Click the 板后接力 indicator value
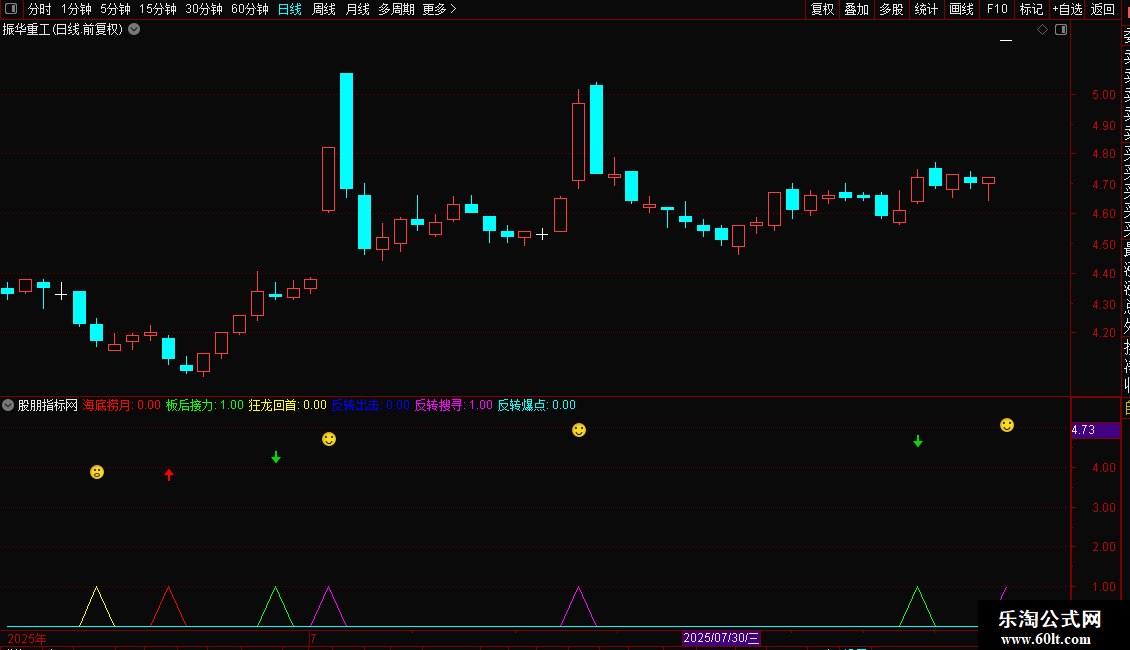This screenshot has height=650, width=1130. point(205,405)
